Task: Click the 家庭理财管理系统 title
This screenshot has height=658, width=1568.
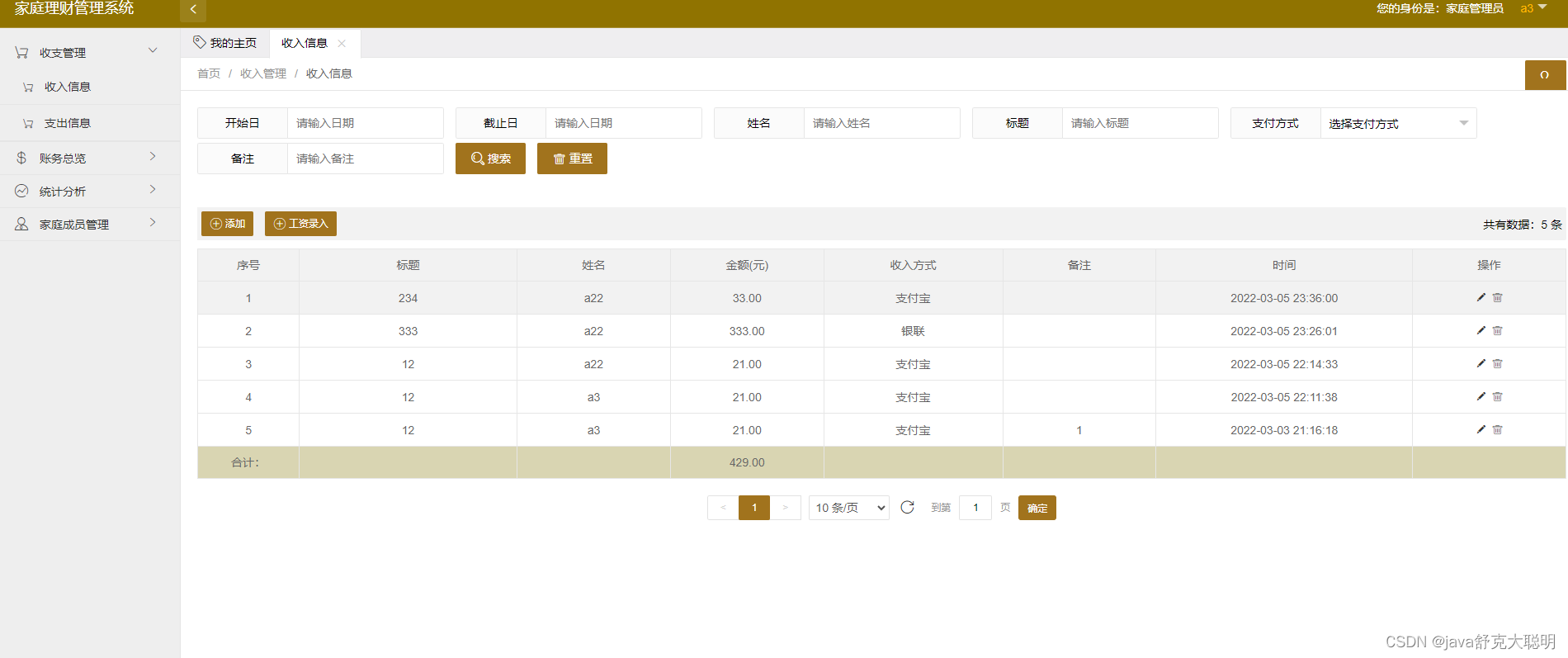Action: point(74,8)
